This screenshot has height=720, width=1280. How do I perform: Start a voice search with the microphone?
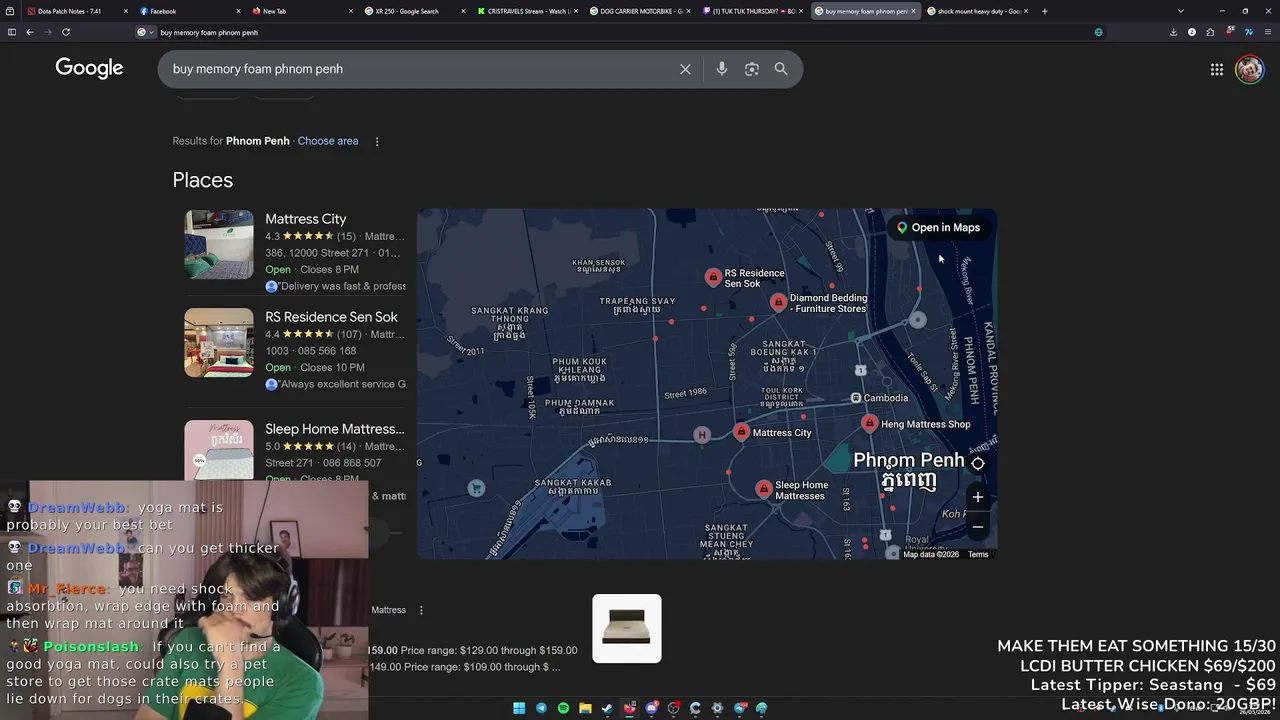pyautogui.click(x=722, y=69)
